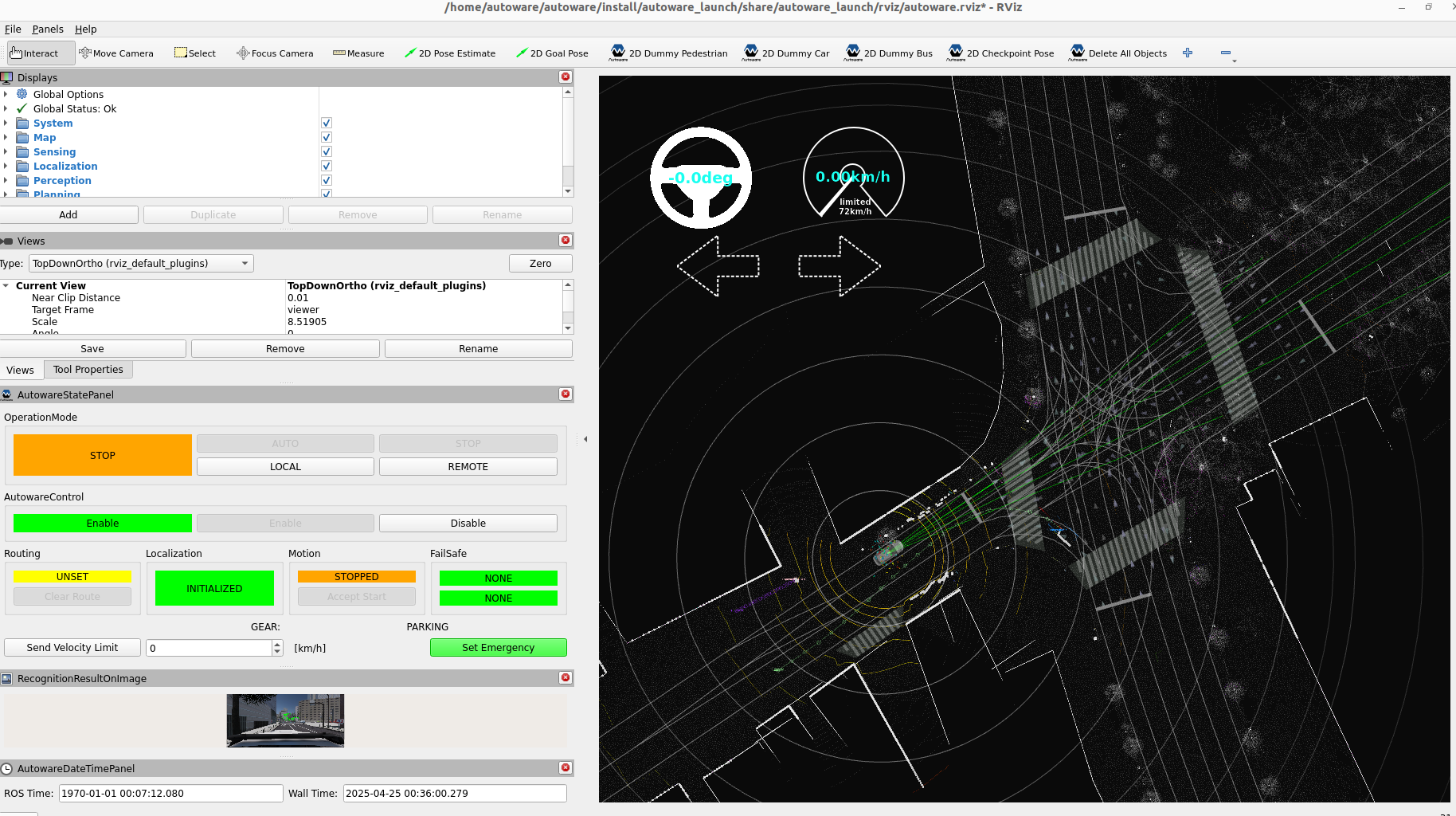
Task: Switch to the Tool Properties tab
Action: (x=88, y=369)
